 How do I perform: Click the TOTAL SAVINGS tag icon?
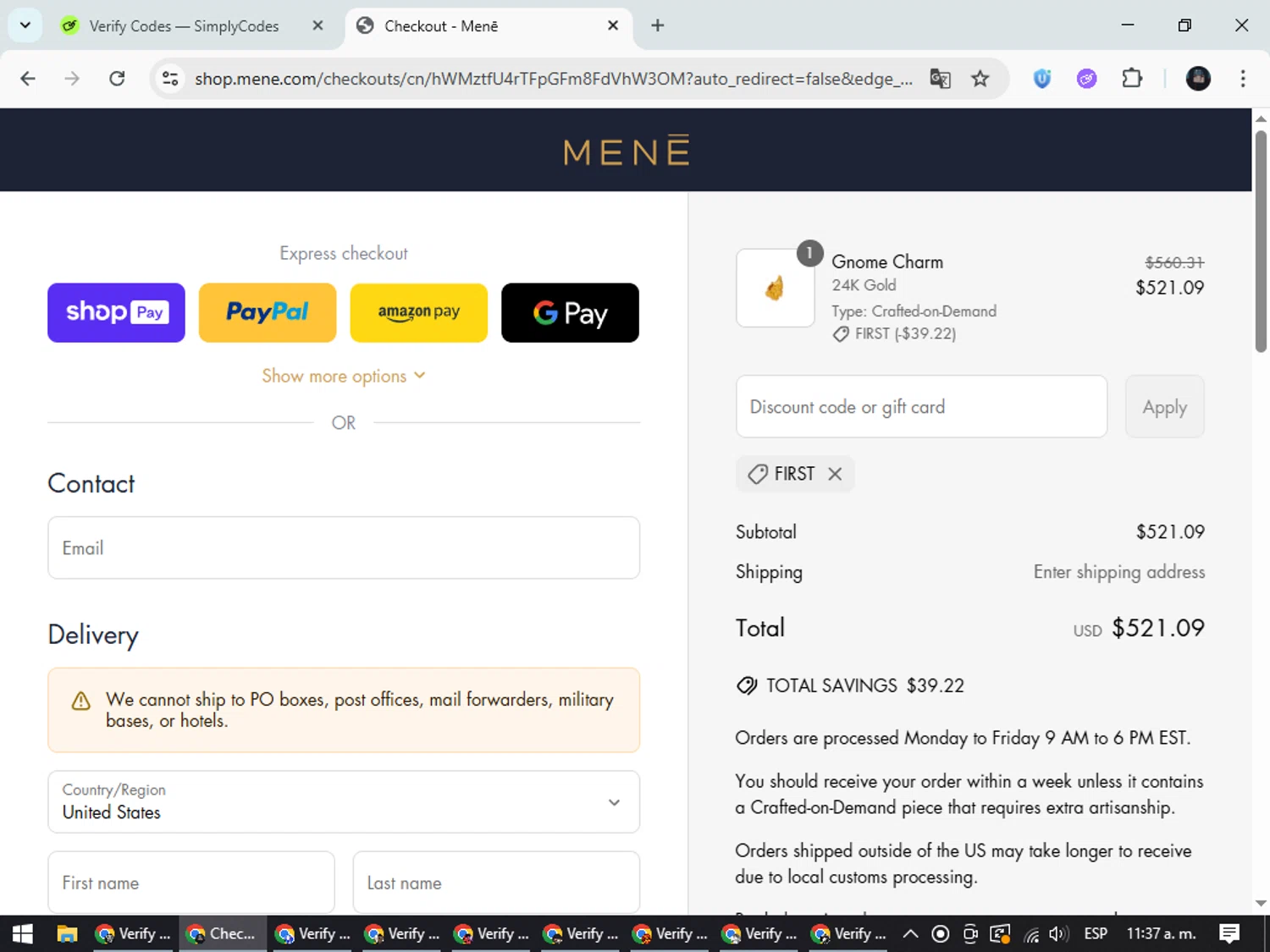click(747, 685)
